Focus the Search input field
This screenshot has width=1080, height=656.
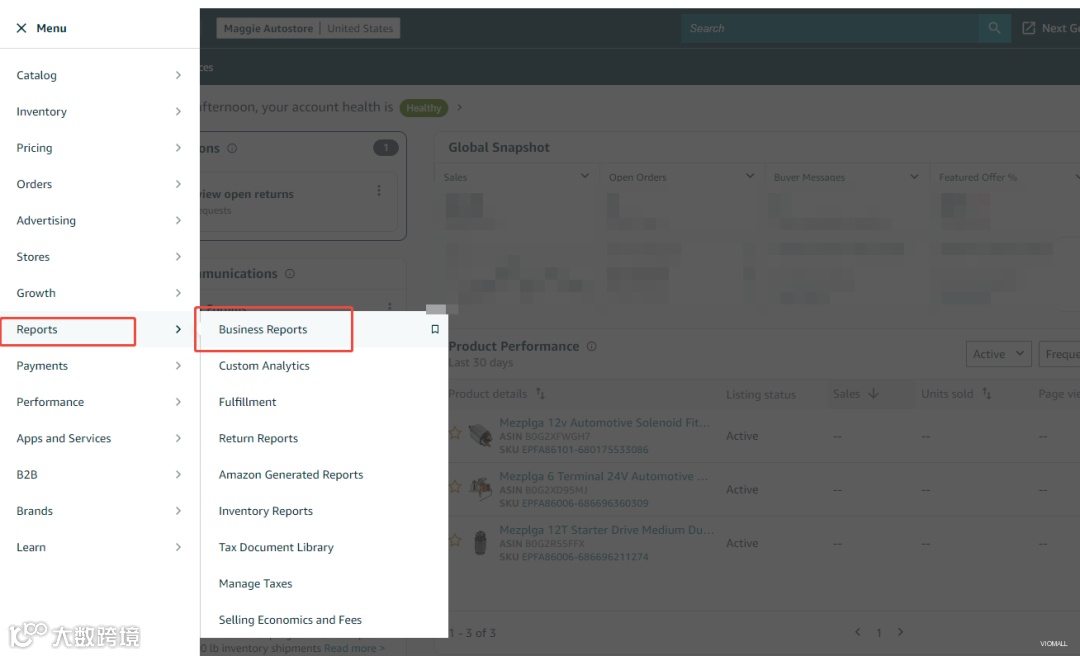(x=829, y=28)
